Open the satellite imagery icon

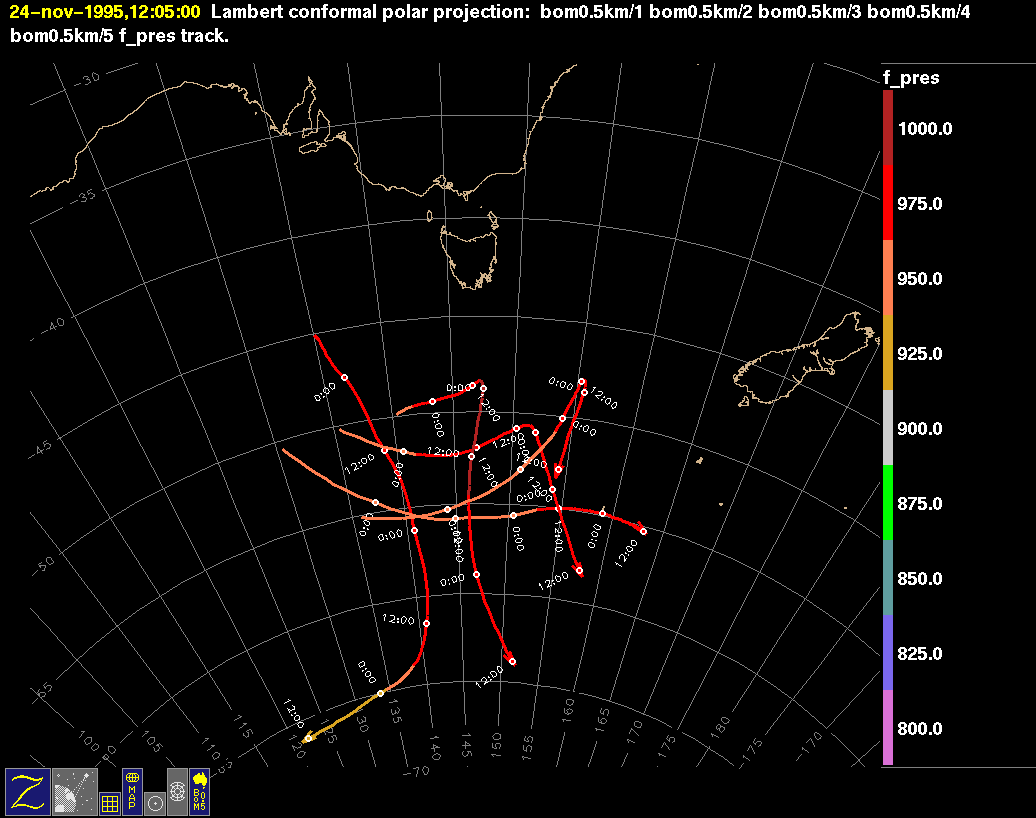coord(74,790)
